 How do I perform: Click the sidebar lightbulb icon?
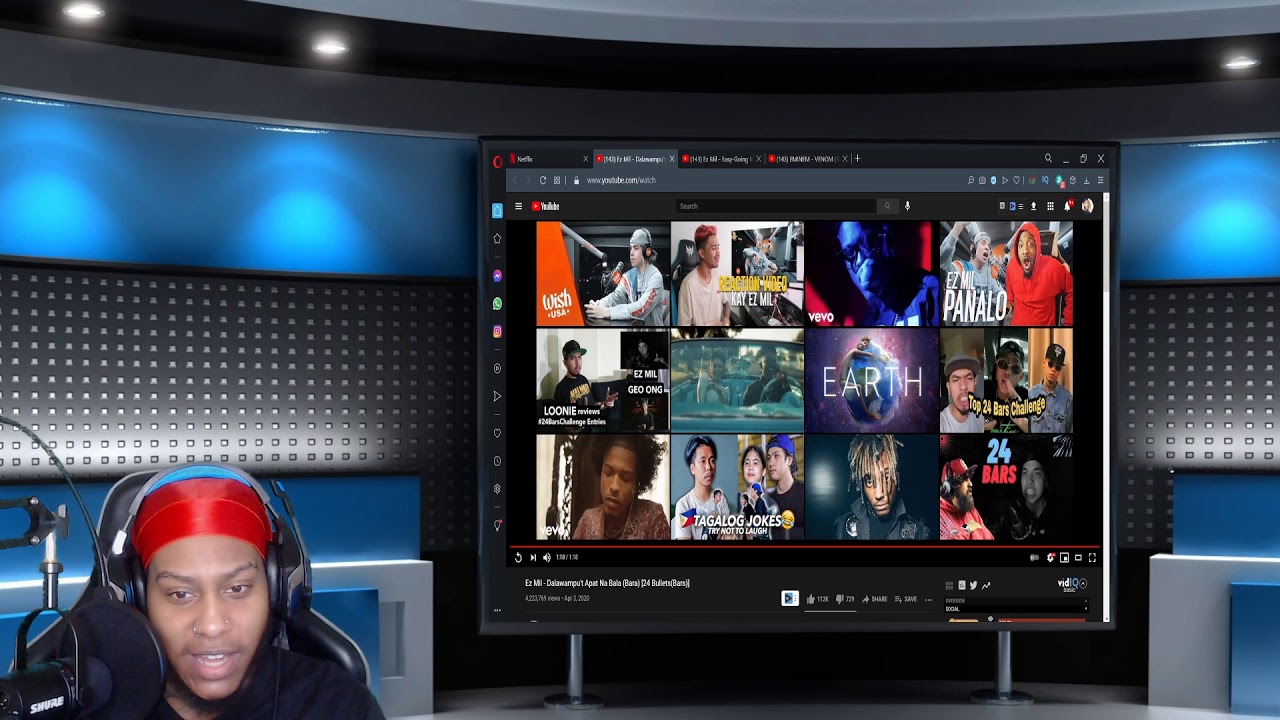(497, 525)
